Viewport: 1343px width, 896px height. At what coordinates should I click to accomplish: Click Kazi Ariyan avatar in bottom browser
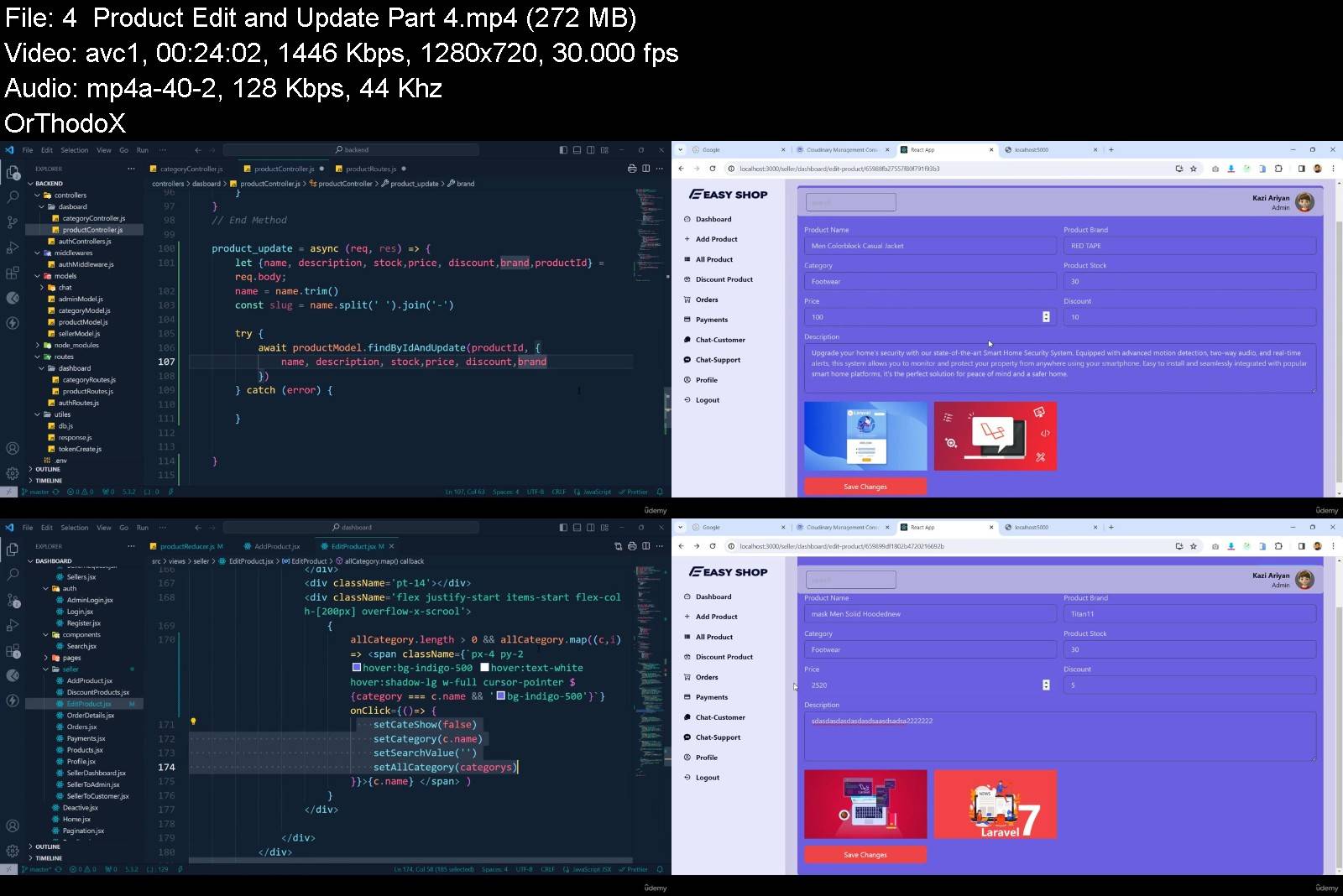click(1304, 580)
